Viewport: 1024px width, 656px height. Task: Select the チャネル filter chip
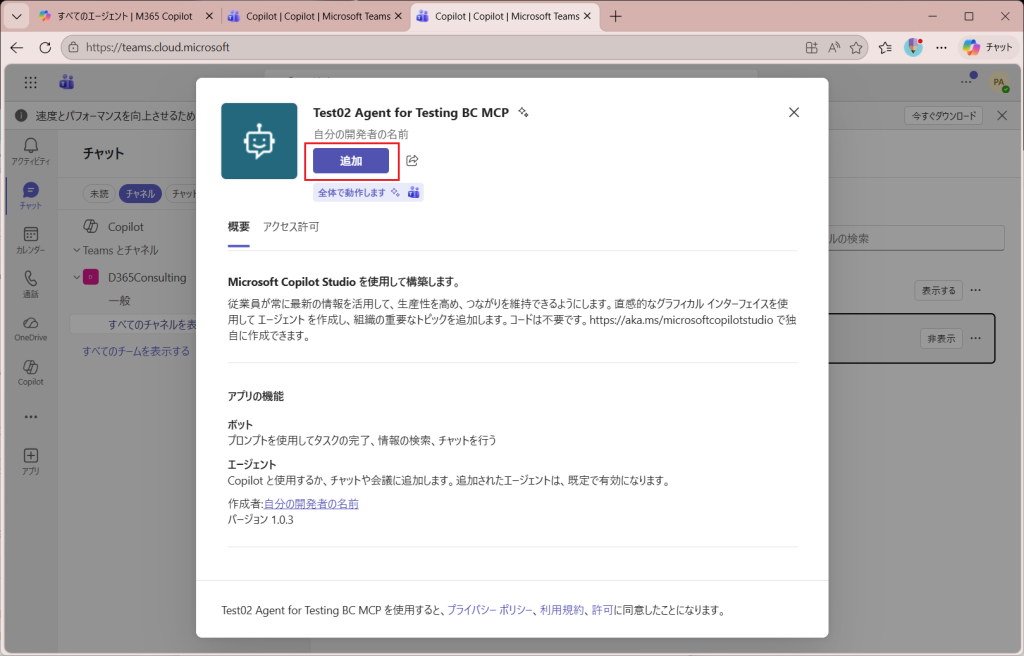tap(139, 194)
